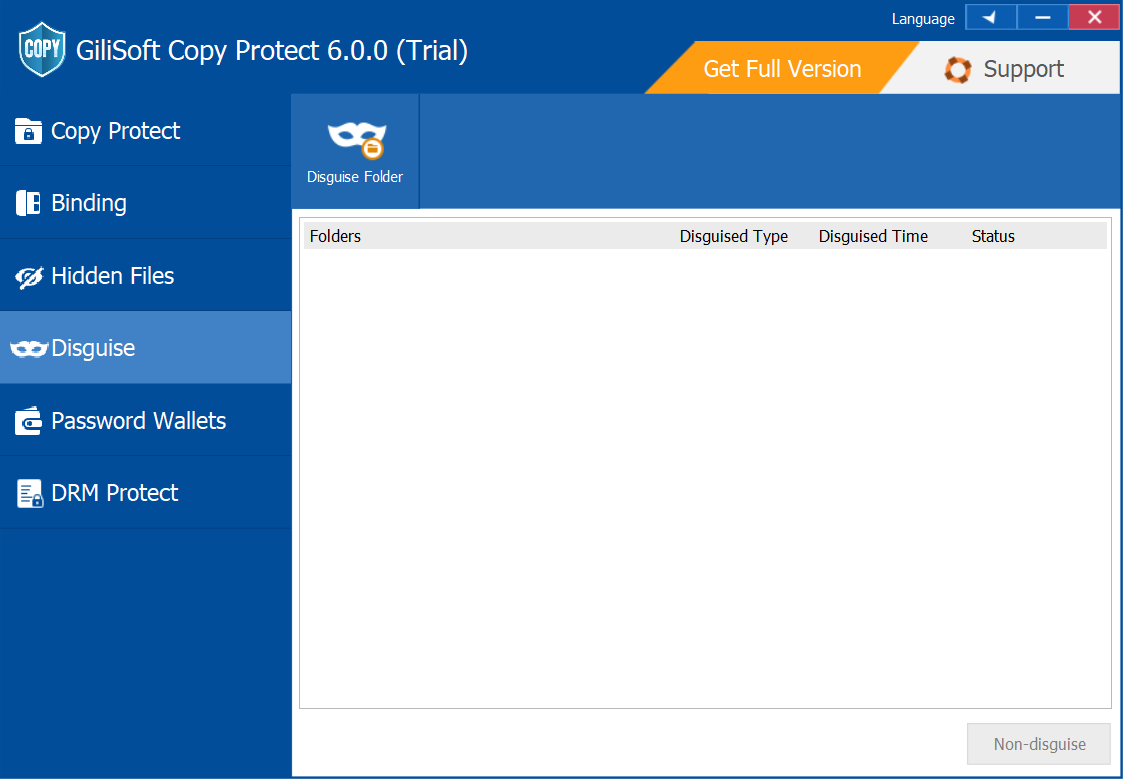The width and height of the screenshot is (1123, 779).
Task: Close the GiliSoft Copy Protect window
Action: pos(1094,17)
